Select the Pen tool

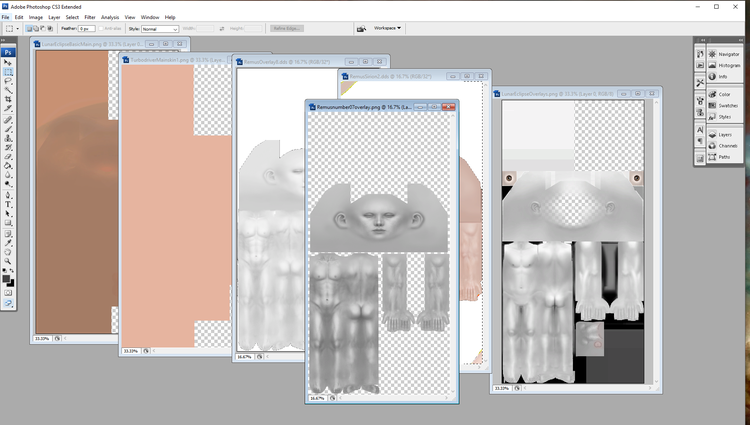8,195
